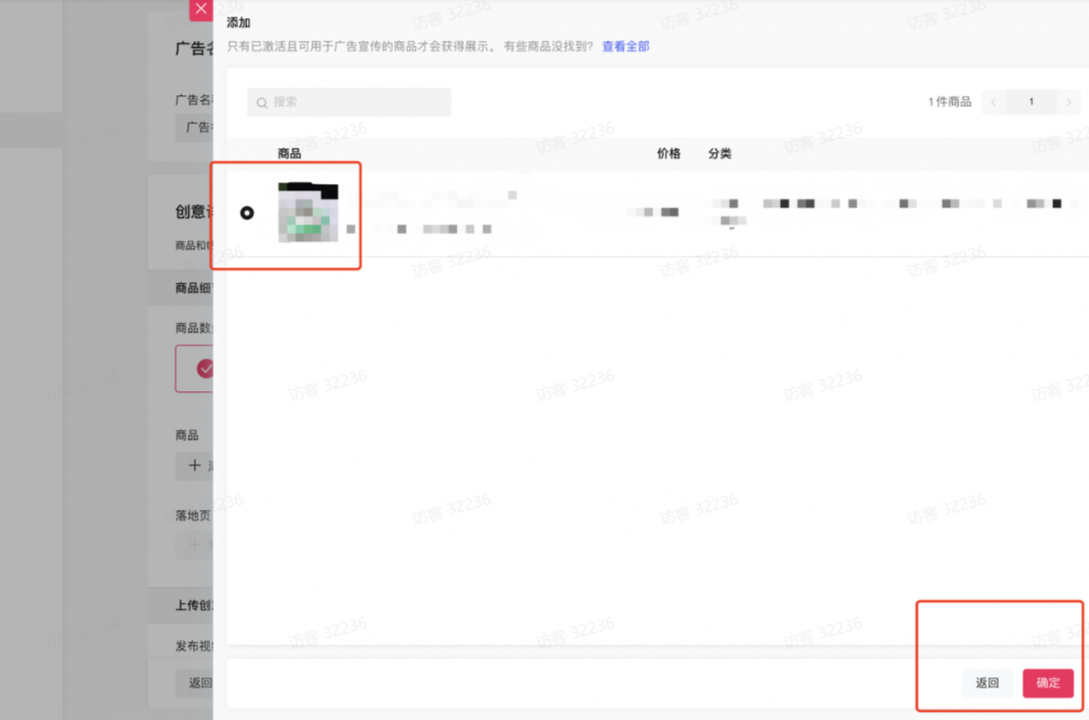The height and width of the screenshot is (720, 1089).
Task: Click the 返回 button in the dialog footer
Action: tap(987, 683)
